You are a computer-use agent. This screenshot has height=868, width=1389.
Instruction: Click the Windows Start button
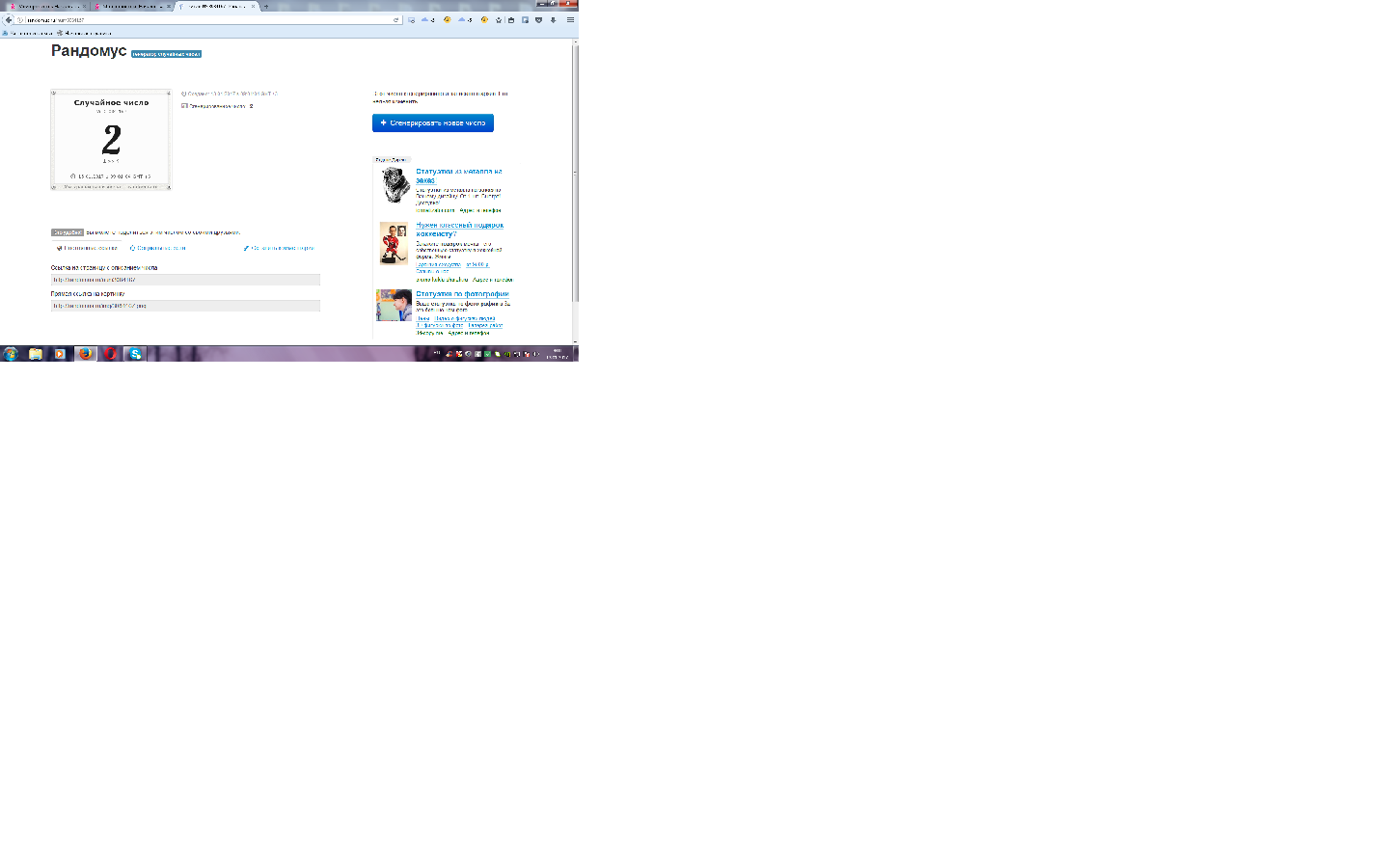11,354
